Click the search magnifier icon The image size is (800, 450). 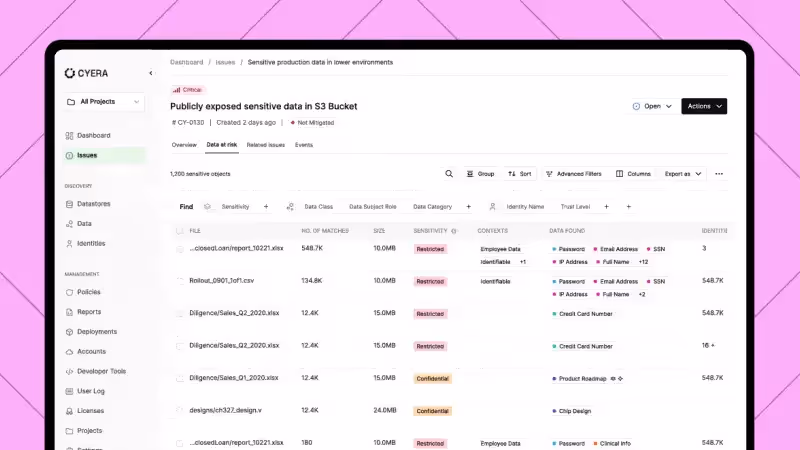[449, 174]
